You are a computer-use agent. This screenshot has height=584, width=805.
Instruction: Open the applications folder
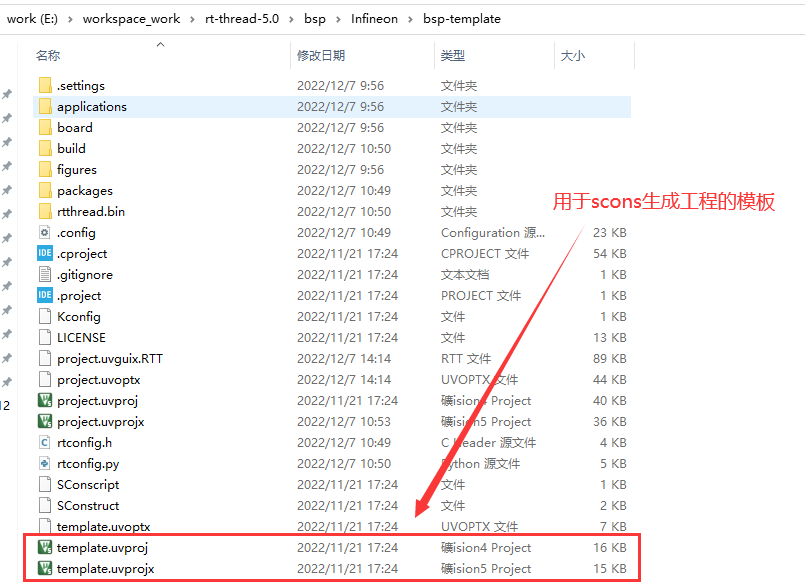(91, 107)
